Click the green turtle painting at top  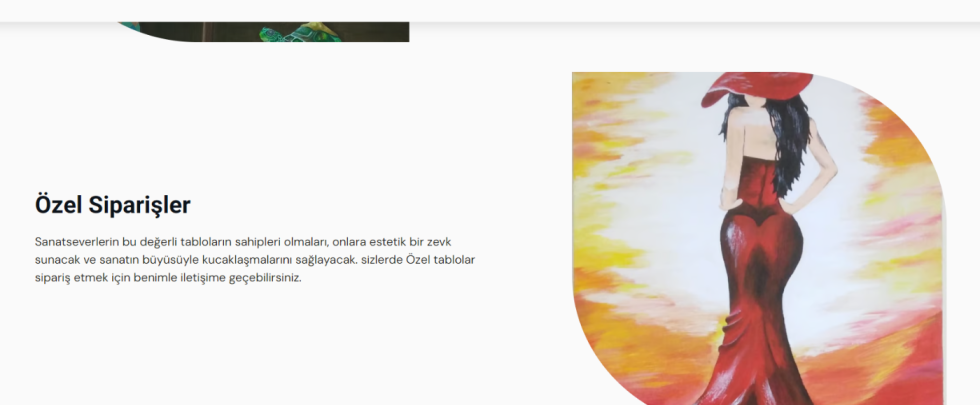(262, 32)
